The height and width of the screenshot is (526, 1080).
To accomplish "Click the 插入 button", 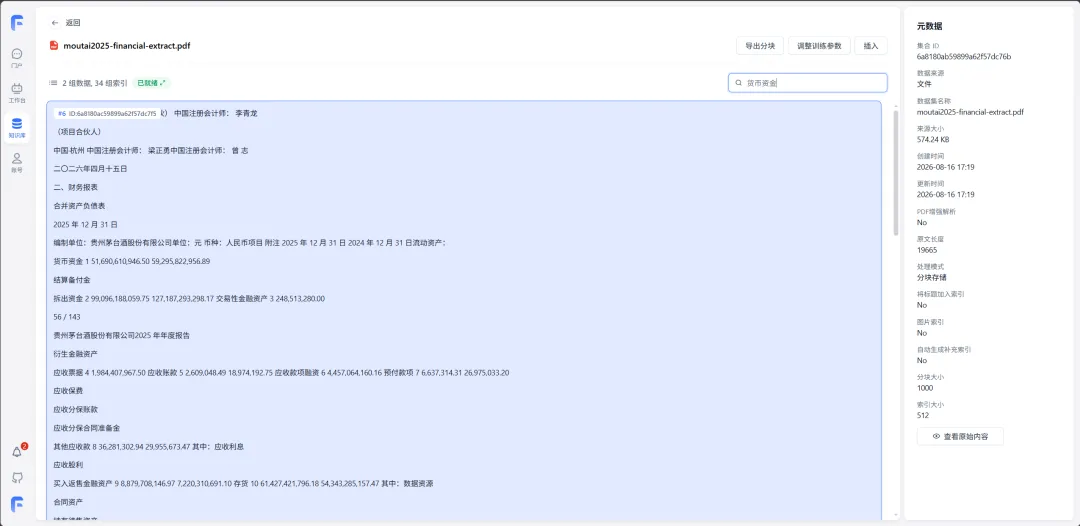I will tap(871, 45).
